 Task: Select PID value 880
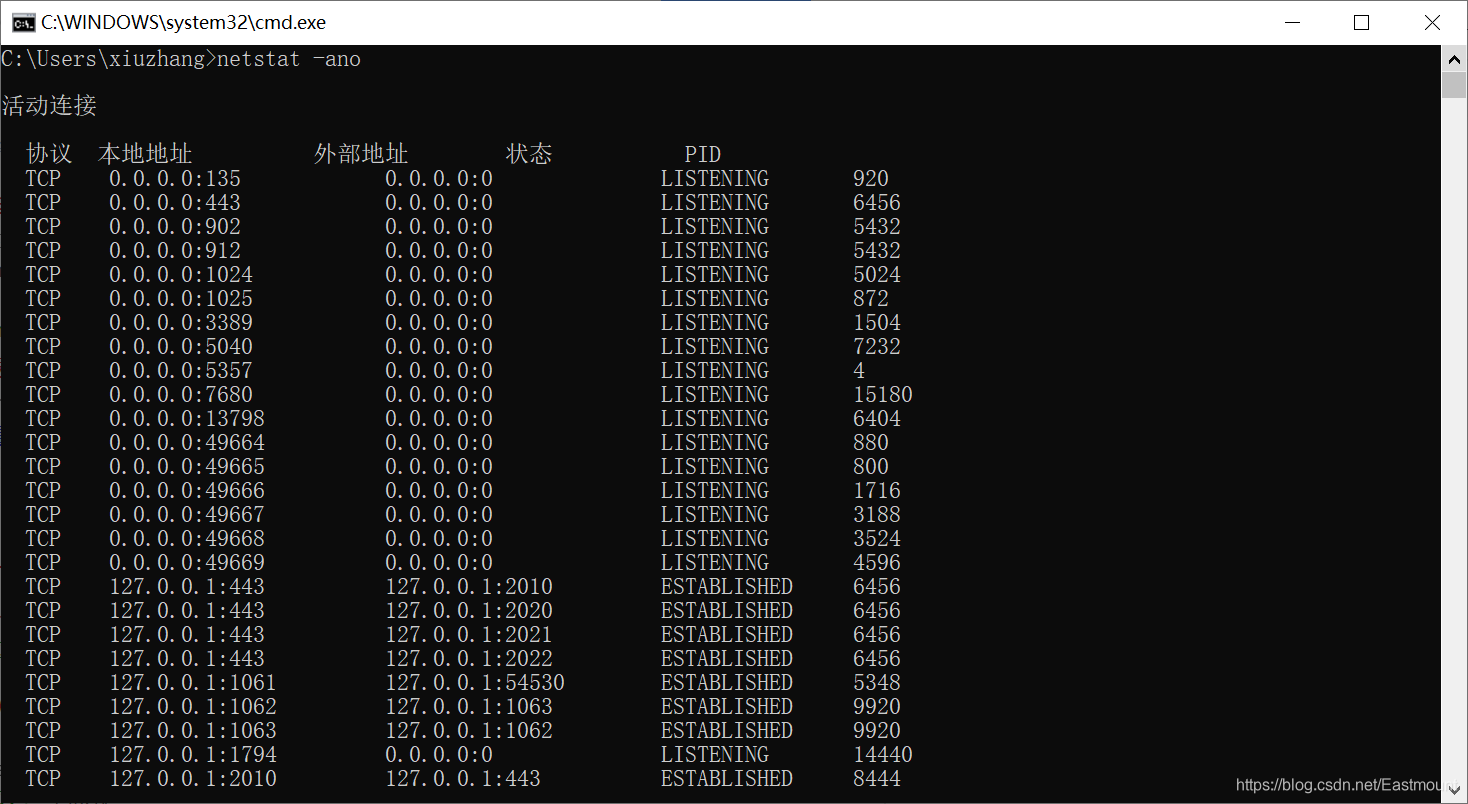(x=871, y=443)
